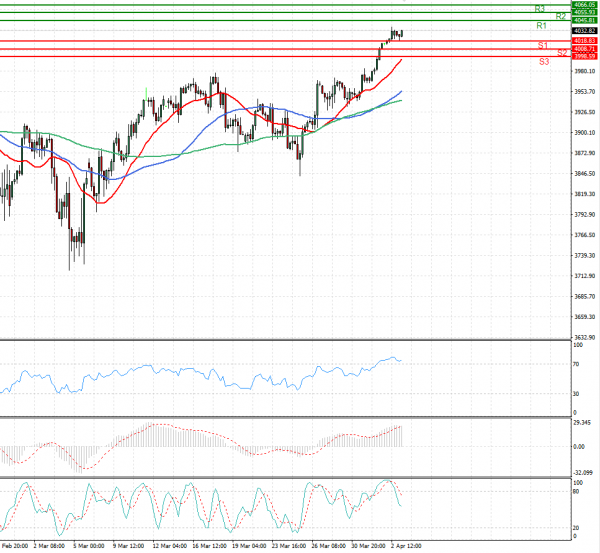Click the 9 Mar 12:00 time label
The width and height of the screenshot is (600, 553).
(x=129, y=546)
